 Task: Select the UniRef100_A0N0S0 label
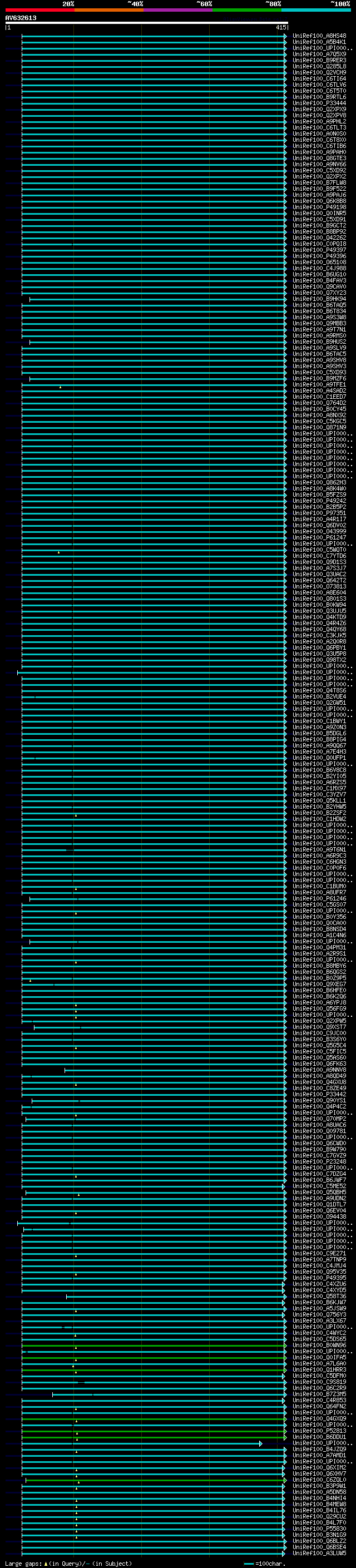(x=319, y=134)
